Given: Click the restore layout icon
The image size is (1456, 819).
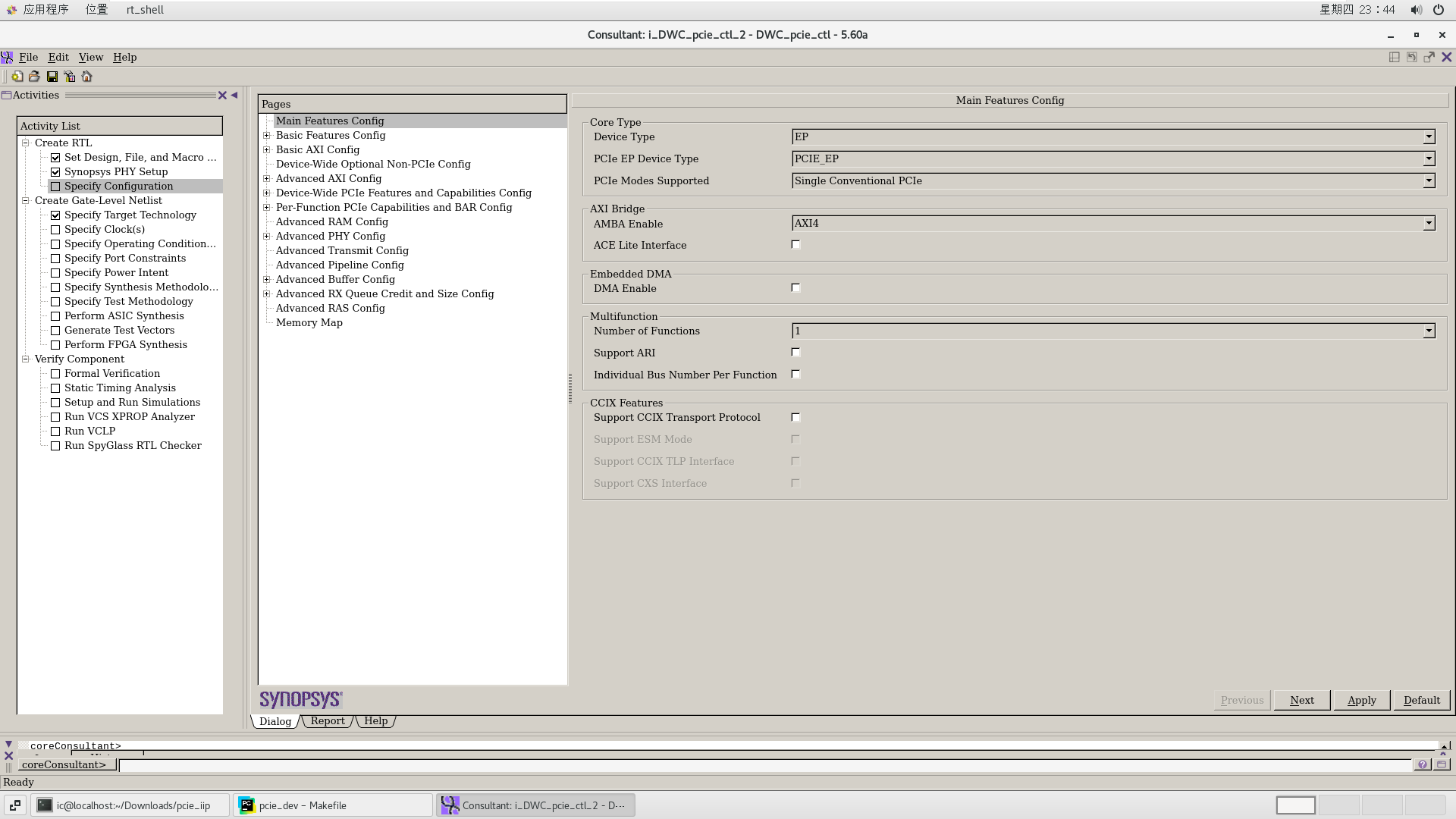Looking at the screenshot, I should [1411, 58].
